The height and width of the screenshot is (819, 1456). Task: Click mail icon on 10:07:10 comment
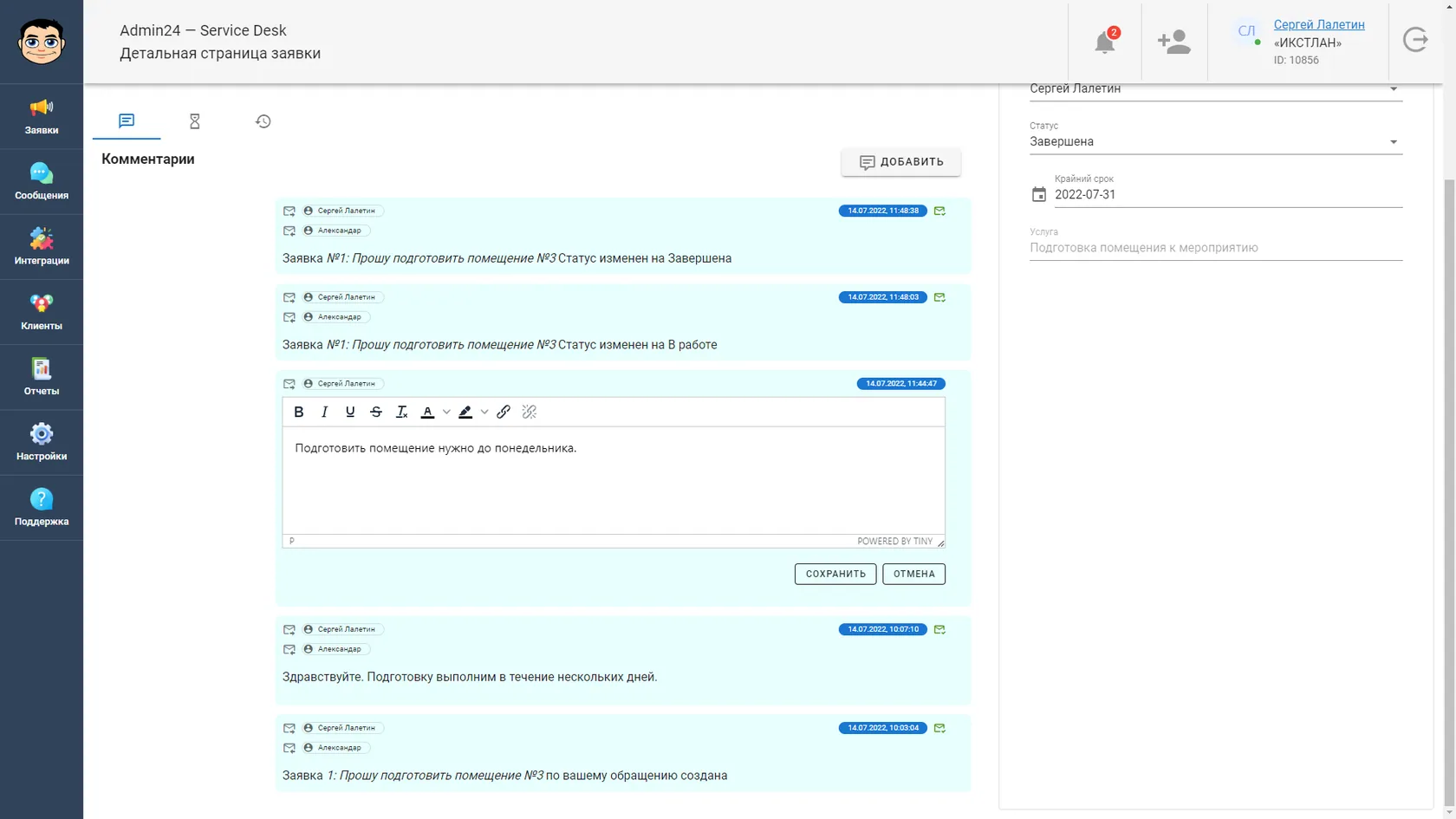(939, 629)
